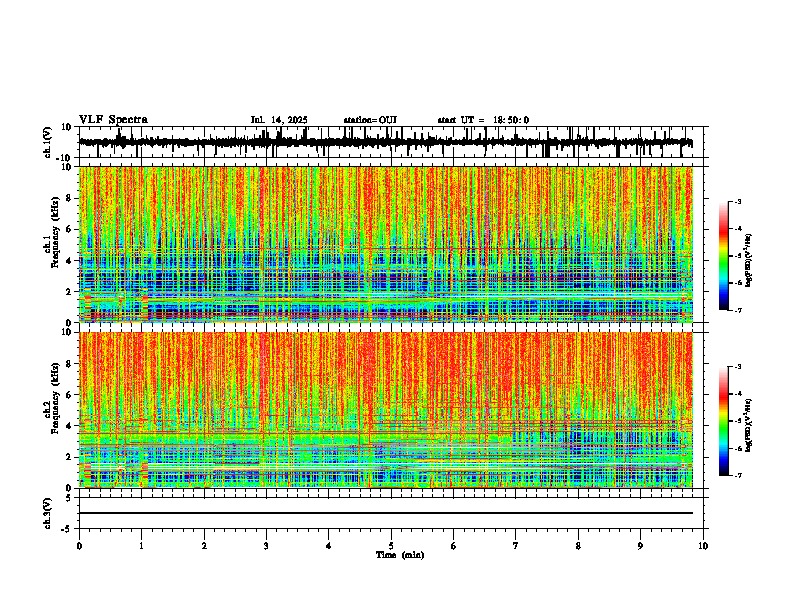Click the "-10" tick on ch.1(V) axis
Viewport: 792px width, 612px height.
(x=65, y=159)
